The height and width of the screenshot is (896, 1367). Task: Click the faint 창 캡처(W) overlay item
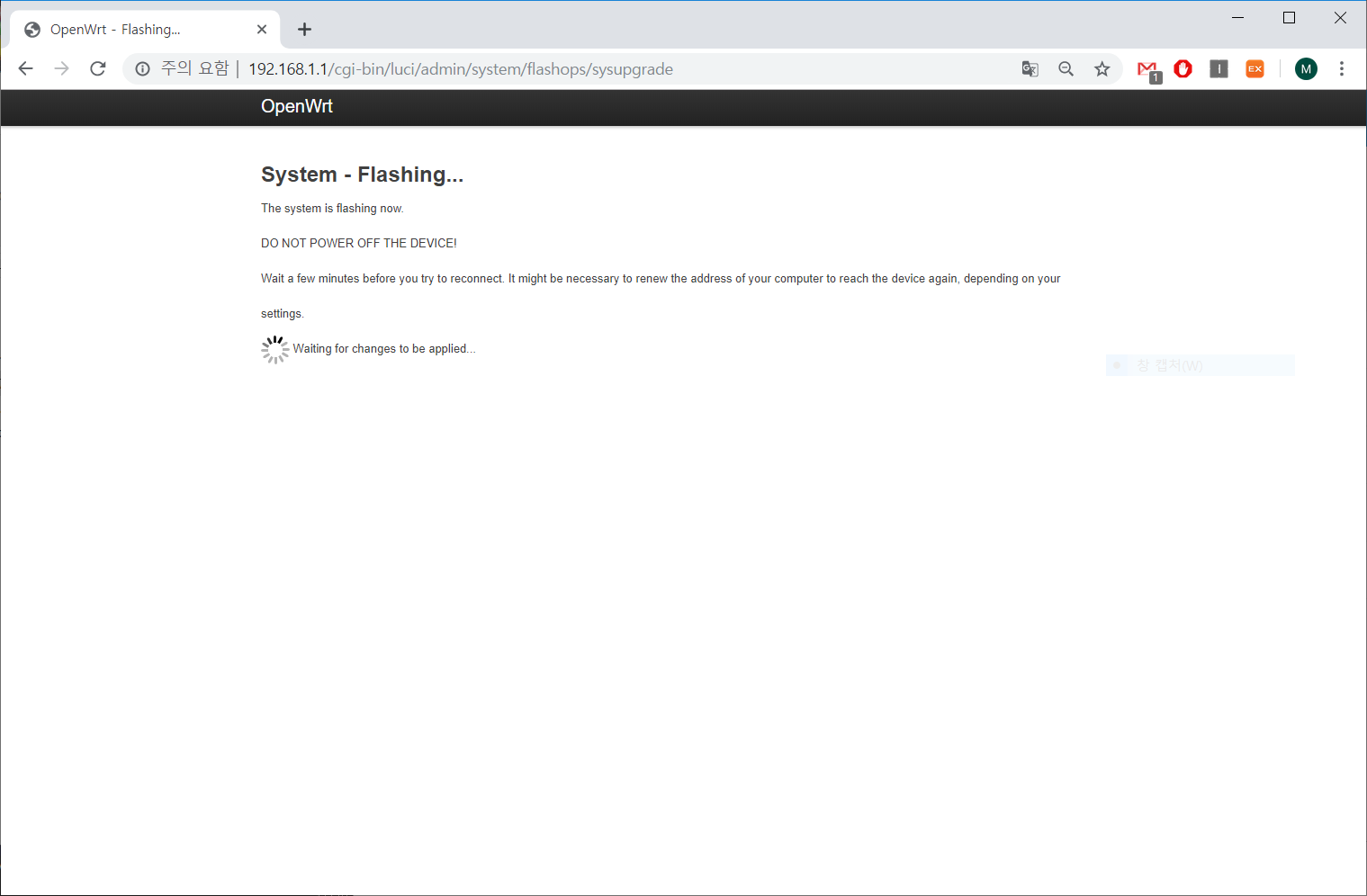1201,365
